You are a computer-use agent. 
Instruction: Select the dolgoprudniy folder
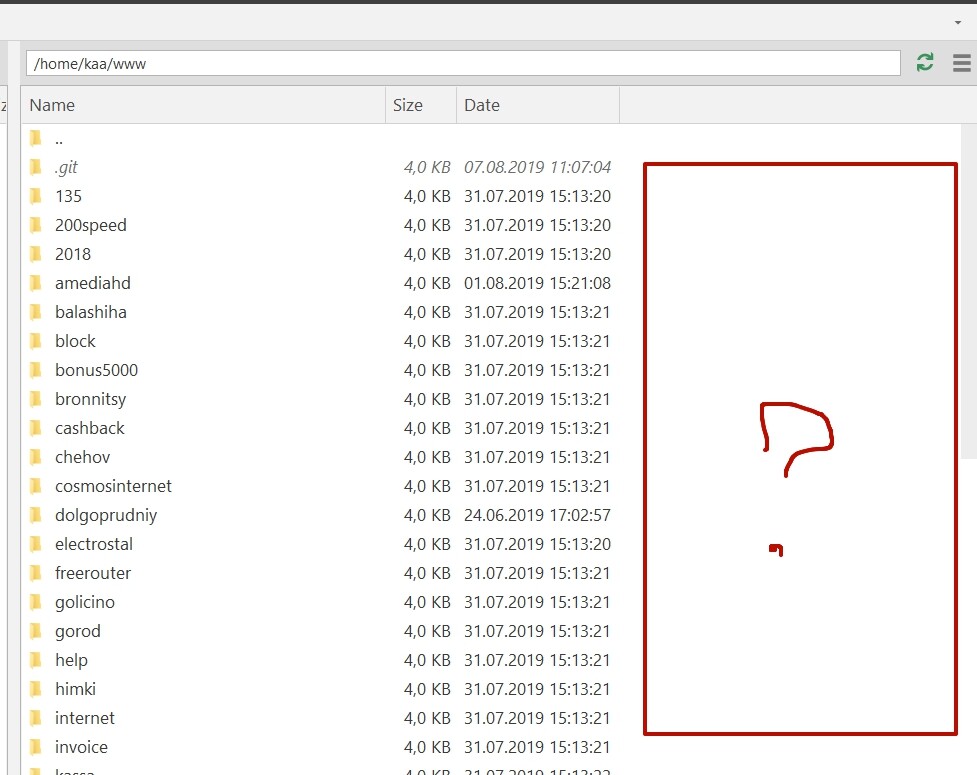pyautogui.click(x=106, y=515)
